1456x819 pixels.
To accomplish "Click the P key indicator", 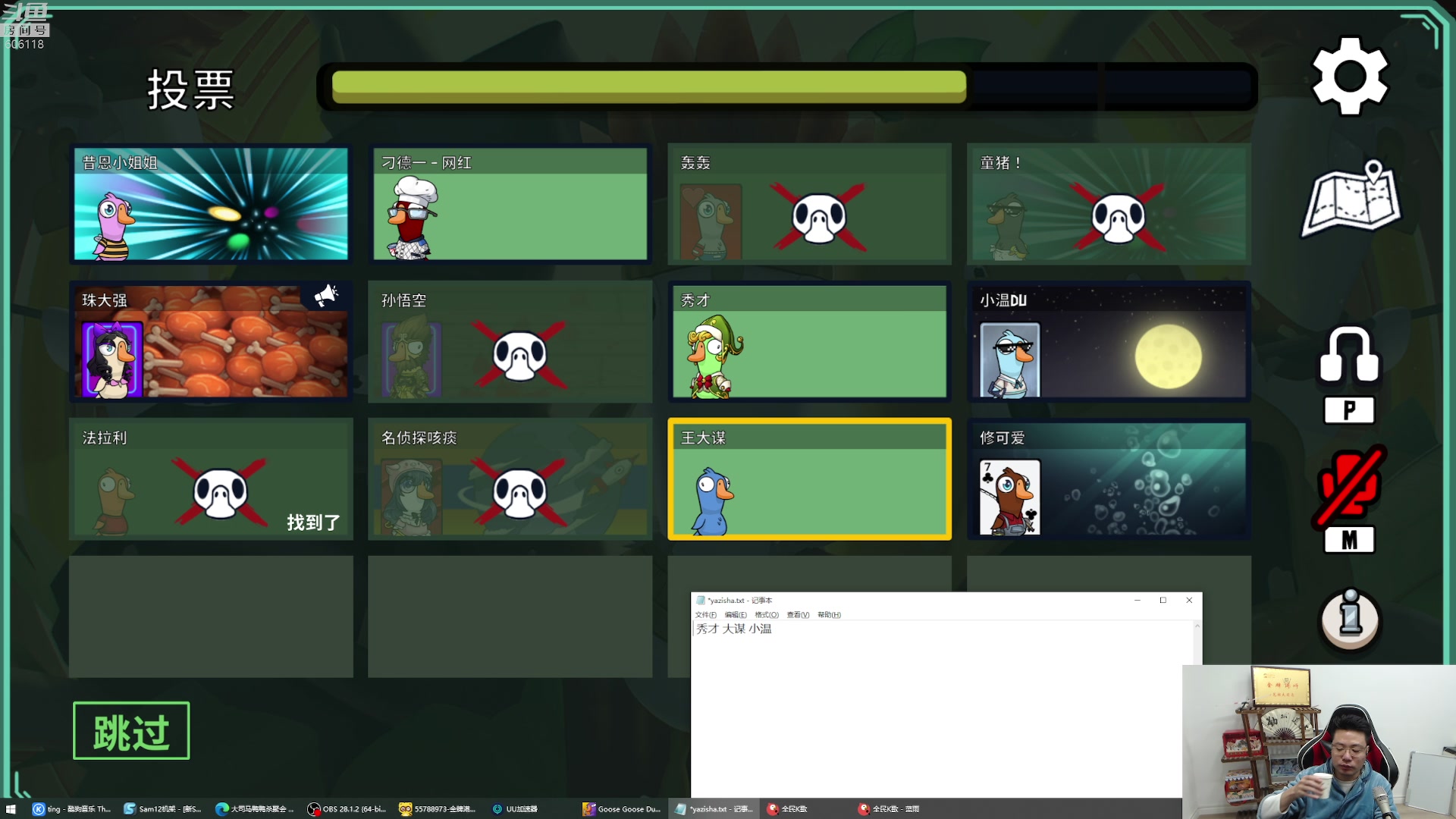I will click(1350, 410).
